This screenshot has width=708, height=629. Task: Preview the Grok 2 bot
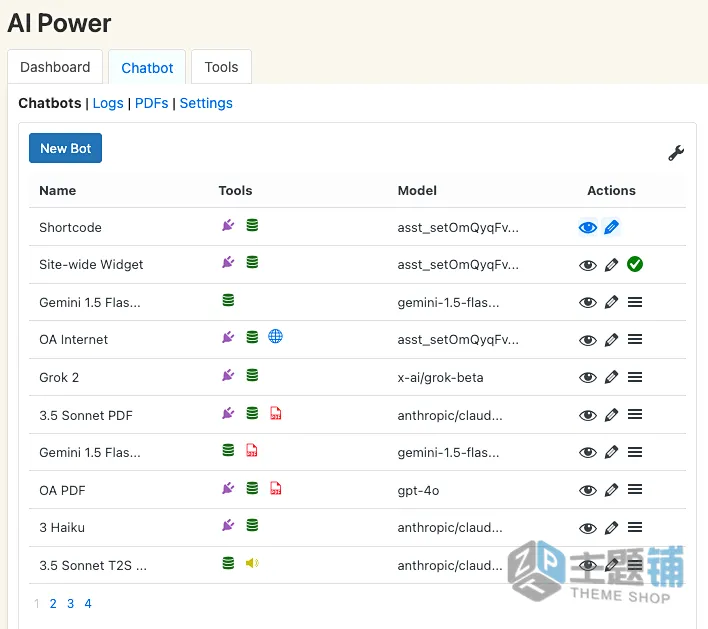(x=587, y=377)
